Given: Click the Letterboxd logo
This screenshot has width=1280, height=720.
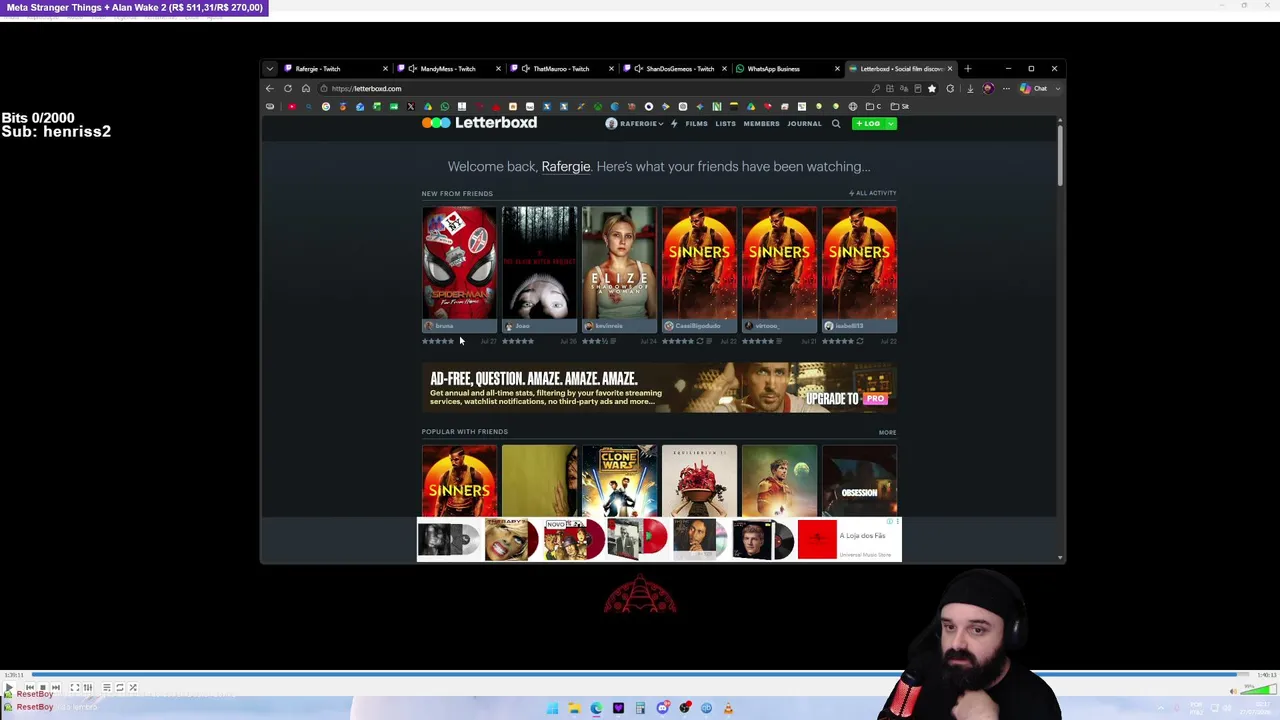Looking at the screenshot, I should click(479, 123).
